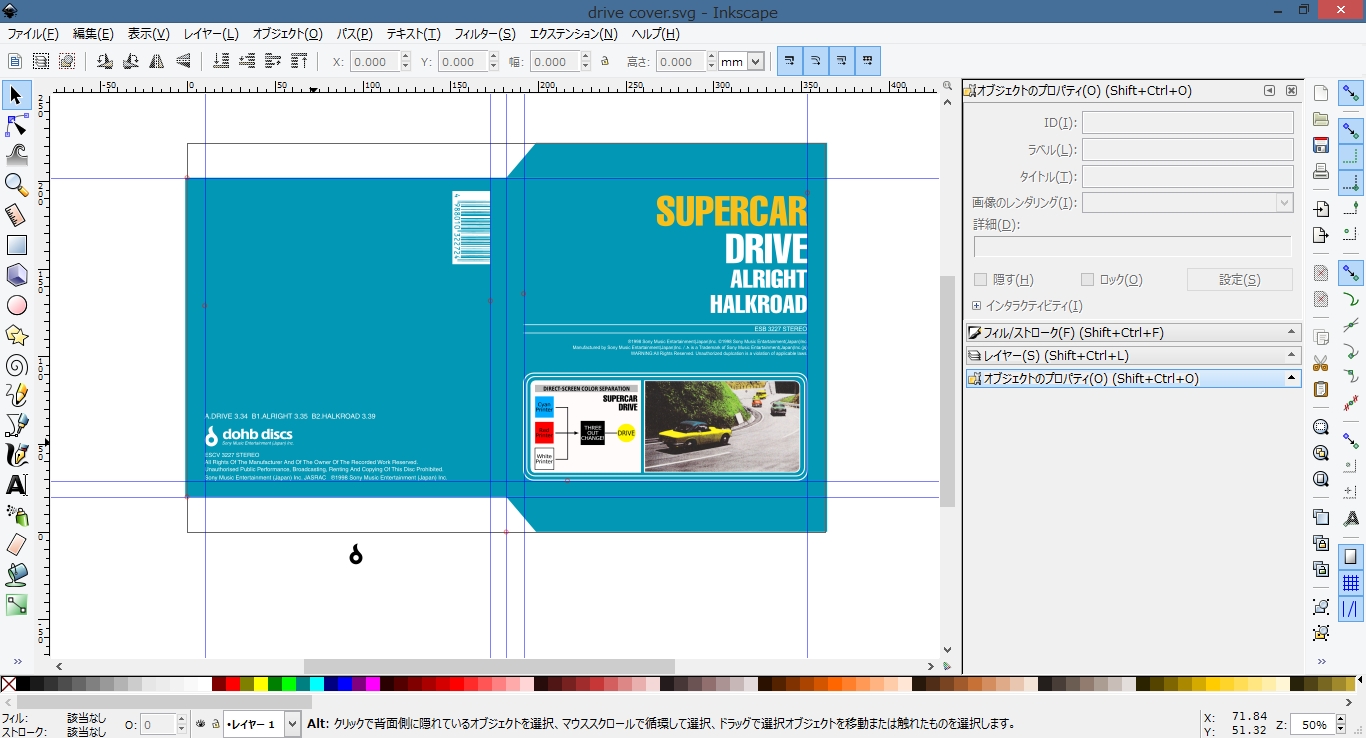Toggle snap to page border button
The height and width of the screenshot is (738, 1366).
coord(1351,557)
